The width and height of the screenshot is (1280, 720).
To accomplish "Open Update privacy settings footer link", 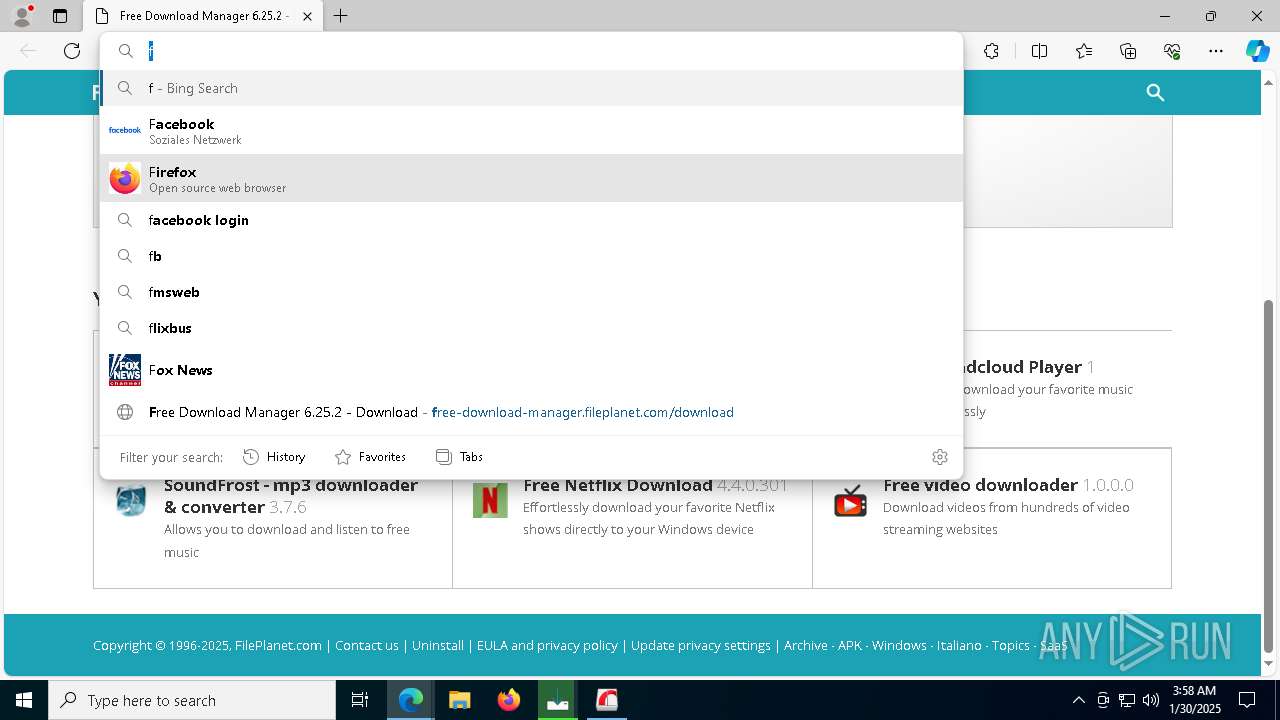I will point(701,646).
